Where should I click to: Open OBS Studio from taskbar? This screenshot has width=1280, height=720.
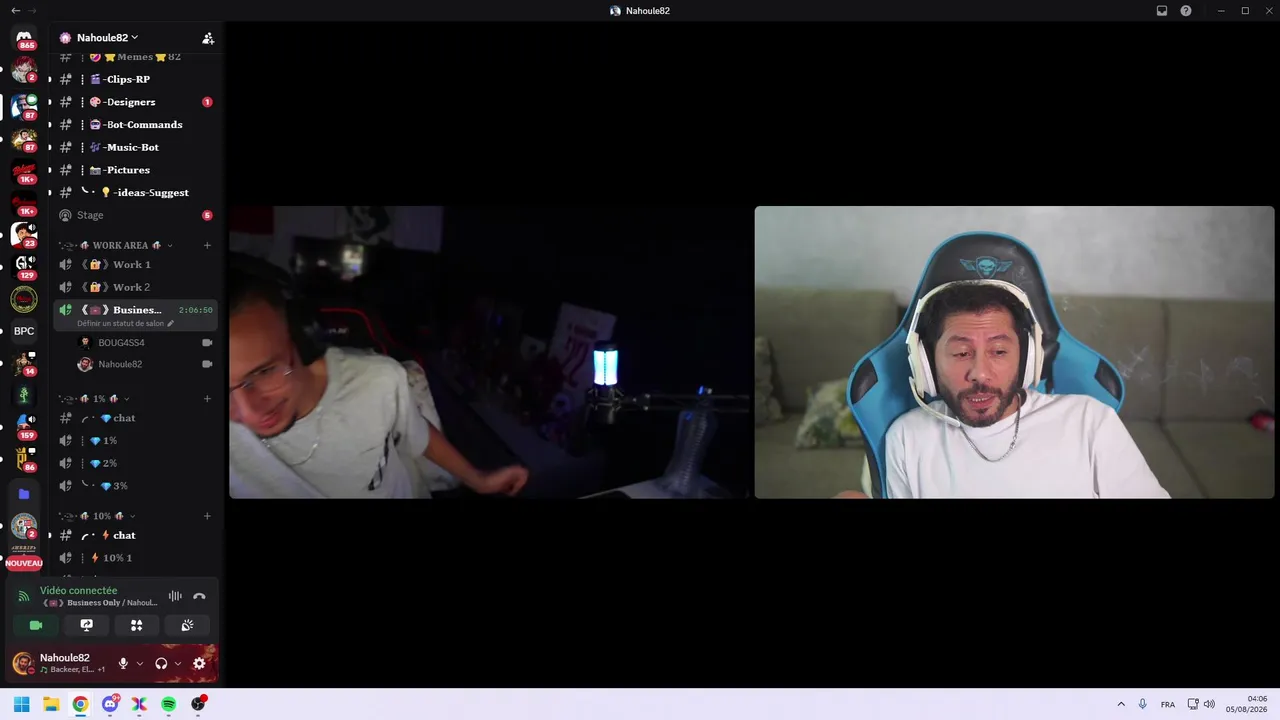(198, 704)
